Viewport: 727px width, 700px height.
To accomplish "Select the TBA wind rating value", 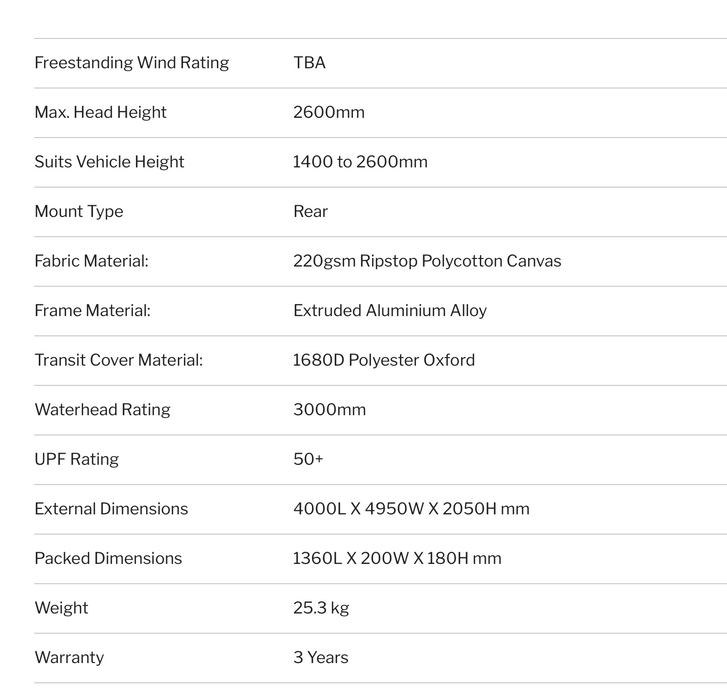I will click(x=309, y=63).
